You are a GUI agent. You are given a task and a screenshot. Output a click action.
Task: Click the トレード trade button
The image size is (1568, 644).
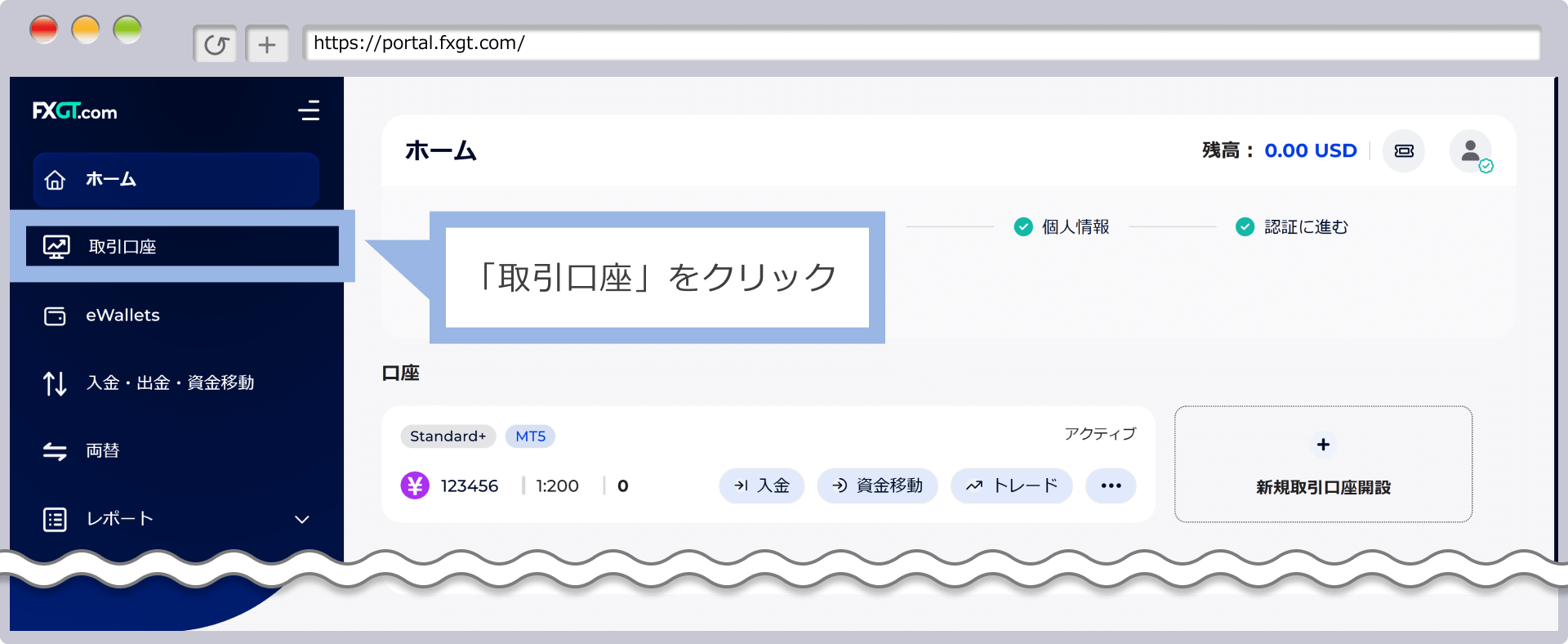[1011, 485]
